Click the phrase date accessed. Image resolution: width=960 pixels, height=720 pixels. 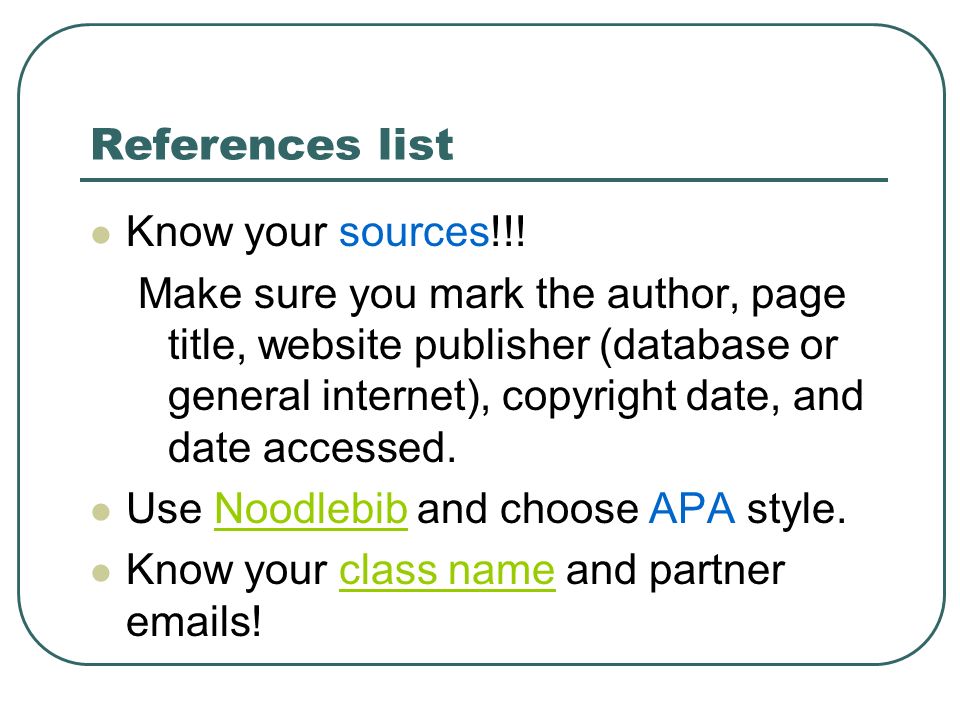coord(312,448)
